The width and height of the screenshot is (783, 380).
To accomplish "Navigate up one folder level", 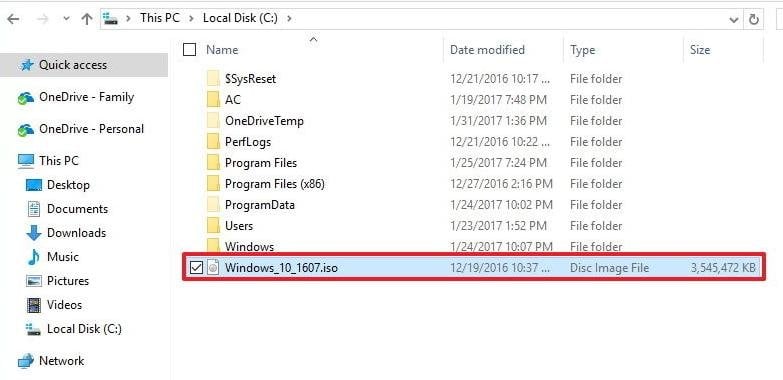I will [x=87, y=19].
